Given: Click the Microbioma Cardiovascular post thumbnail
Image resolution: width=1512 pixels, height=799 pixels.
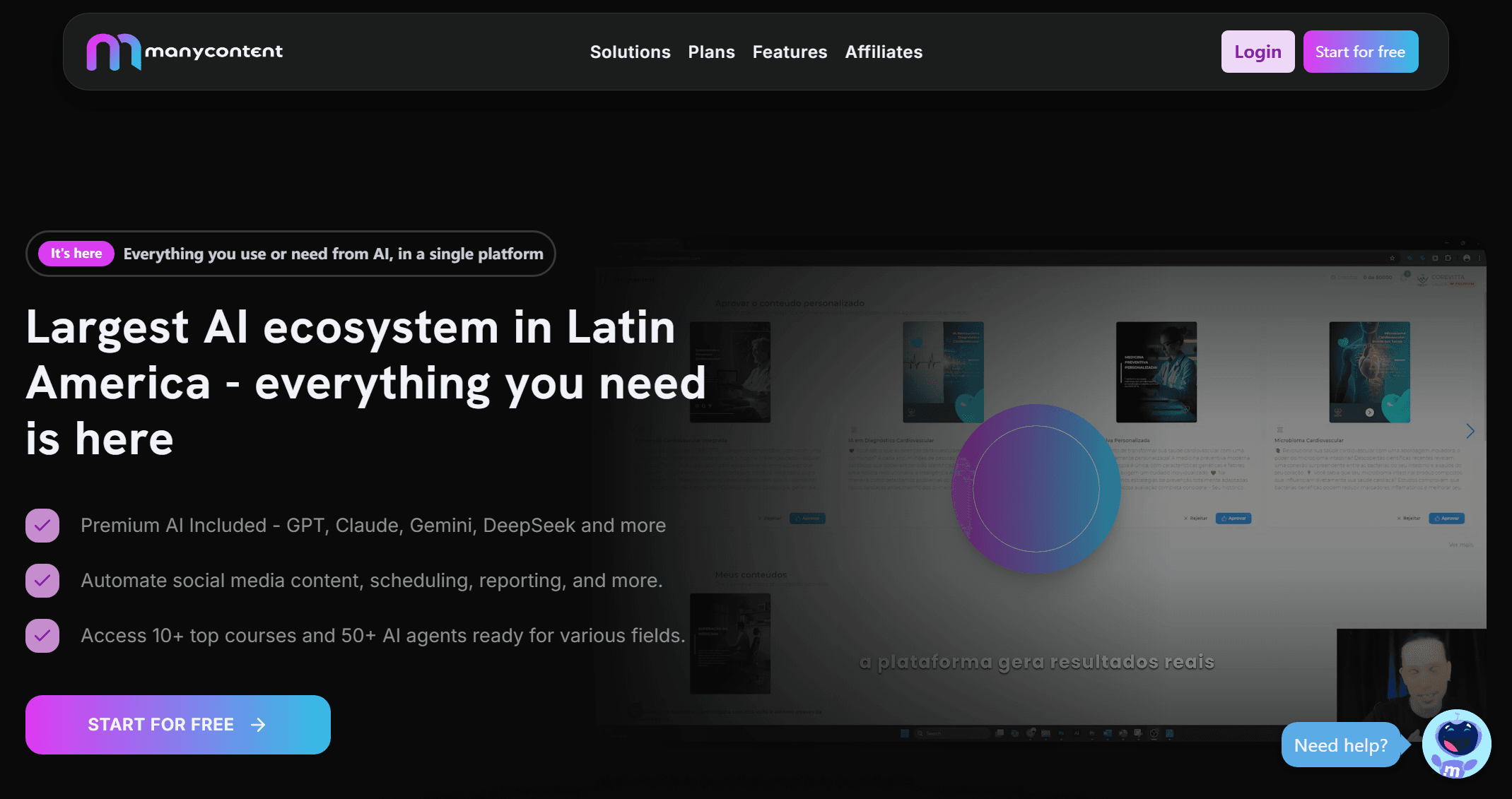Looking at the screenshot, I should (1369, 372).
